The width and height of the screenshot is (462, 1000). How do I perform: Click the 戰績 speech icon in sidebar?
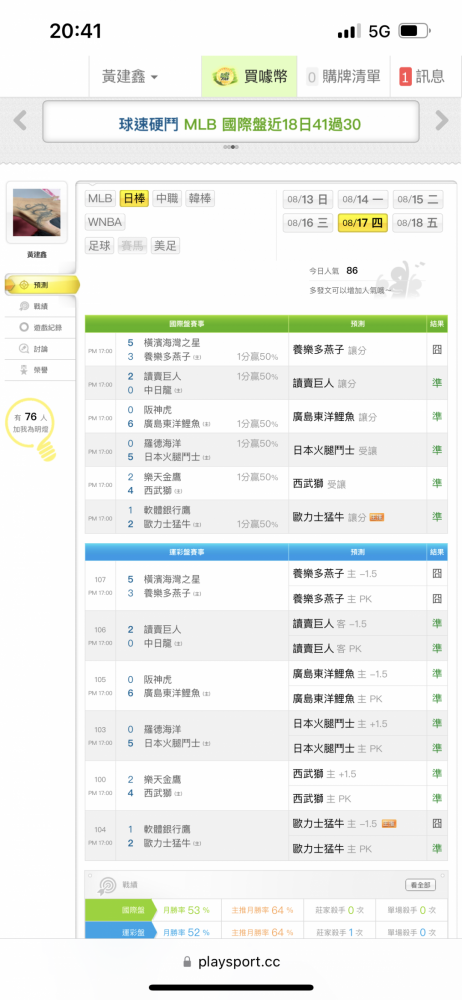click(24, 306)
